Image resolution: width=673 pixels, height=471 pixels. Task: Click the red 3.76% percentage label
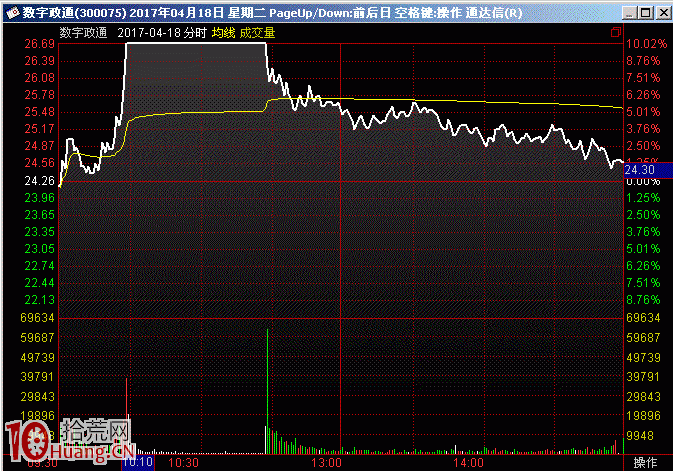click(643, 129)
